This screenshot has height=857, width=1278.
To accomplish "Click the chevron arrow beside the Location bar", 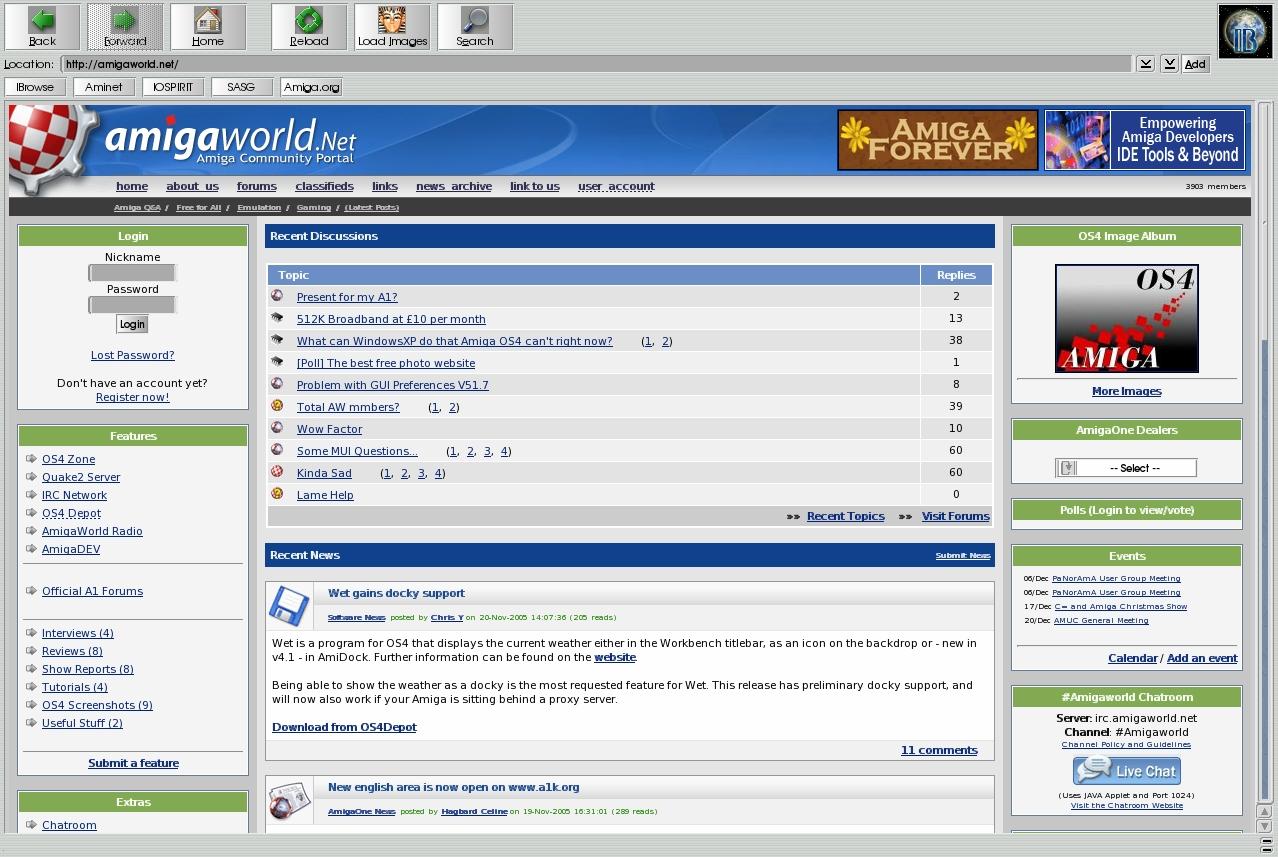I will tap(1146, 63).
